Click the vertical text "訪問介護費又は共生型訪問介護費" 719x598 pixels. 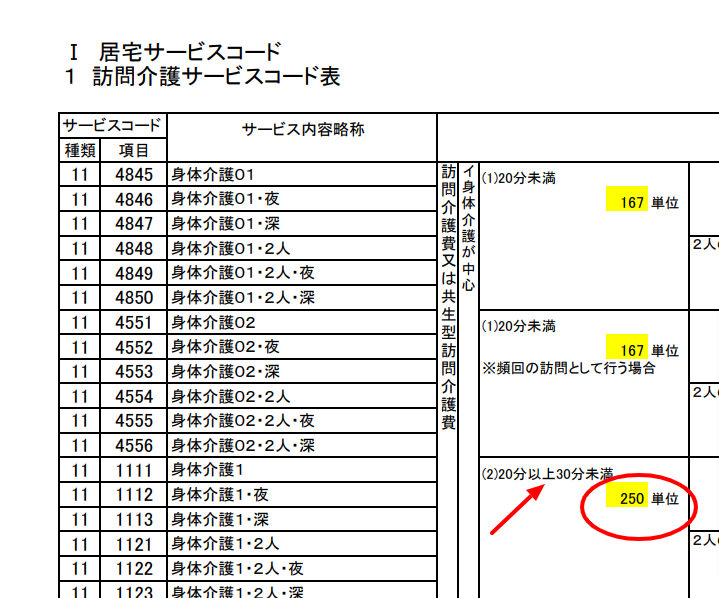click(x=448, y=295)
